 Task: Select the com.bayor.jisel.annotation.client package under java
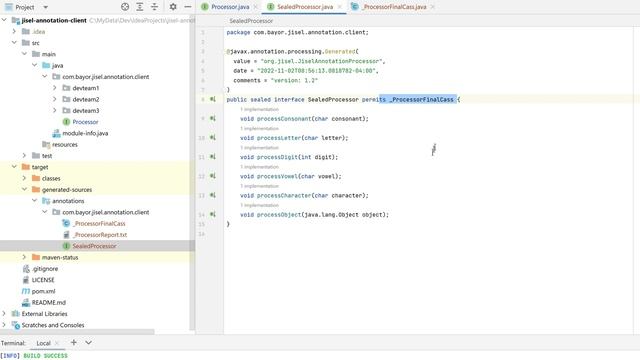(x=106, y=77)
